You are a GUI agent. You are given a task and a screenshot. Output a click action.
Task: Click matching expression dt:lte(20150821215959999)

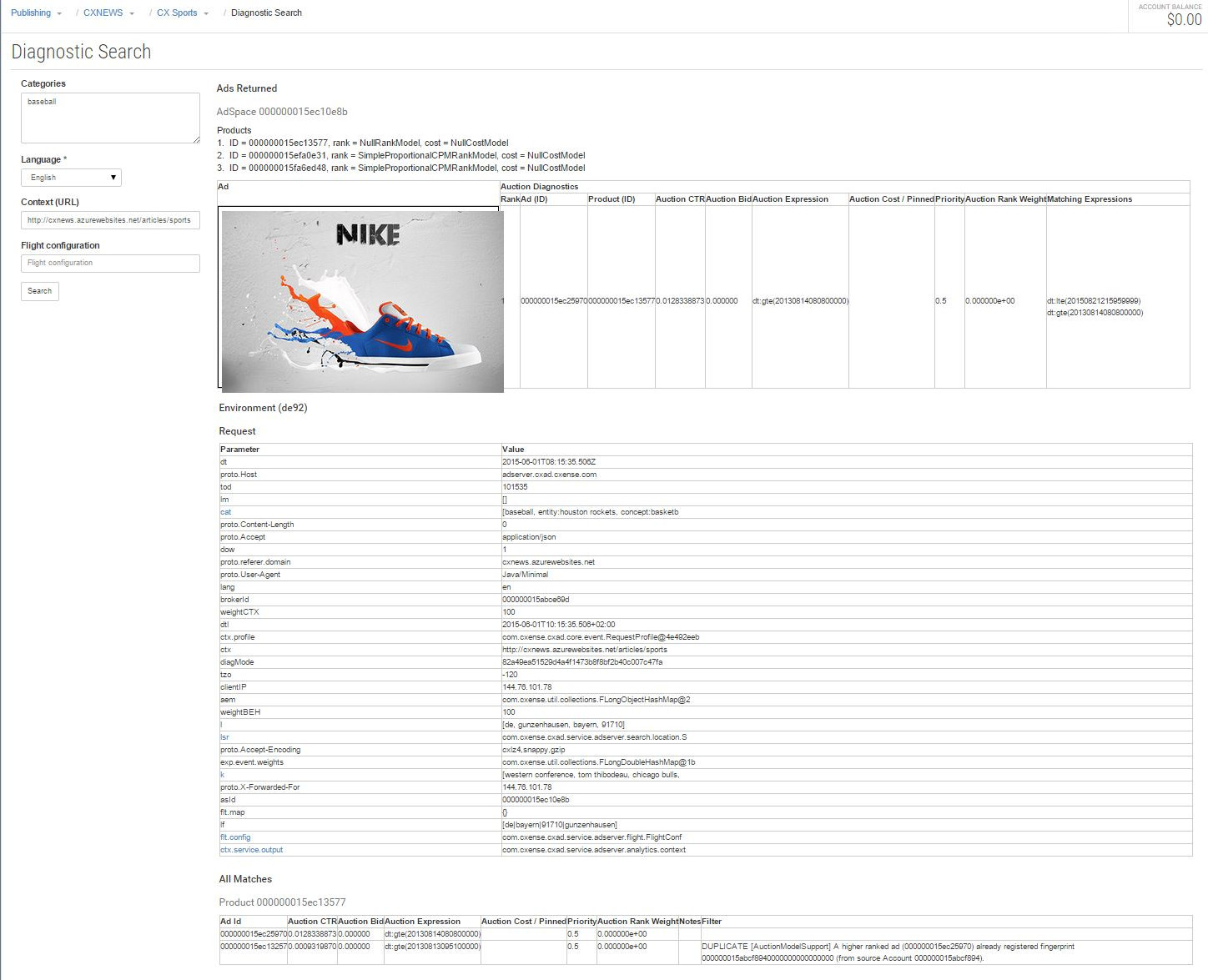[1094, 301]
